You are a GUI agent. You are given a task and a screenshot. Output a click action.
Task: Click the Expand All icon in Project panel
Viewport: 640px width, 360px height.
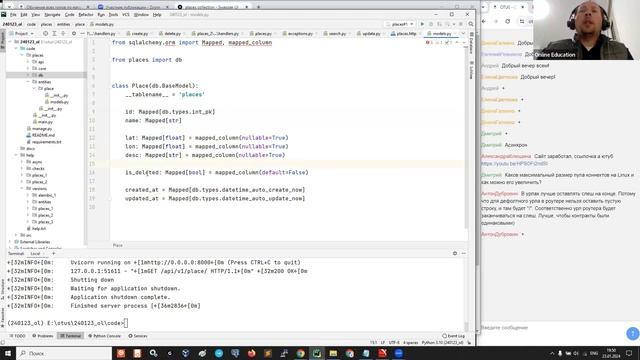point(54,33)
